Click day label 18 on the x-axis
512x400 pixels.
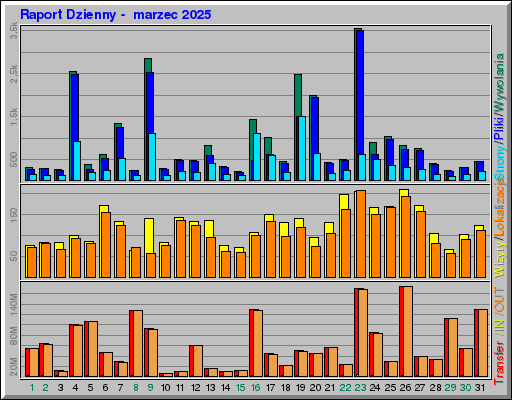[286, 388]
